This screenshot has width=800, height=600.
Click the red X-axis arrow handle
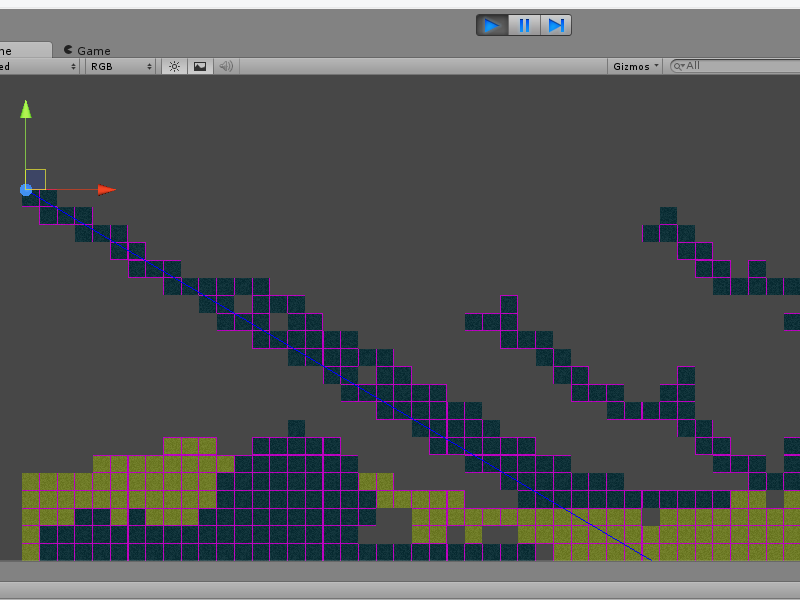pos(107,190)
